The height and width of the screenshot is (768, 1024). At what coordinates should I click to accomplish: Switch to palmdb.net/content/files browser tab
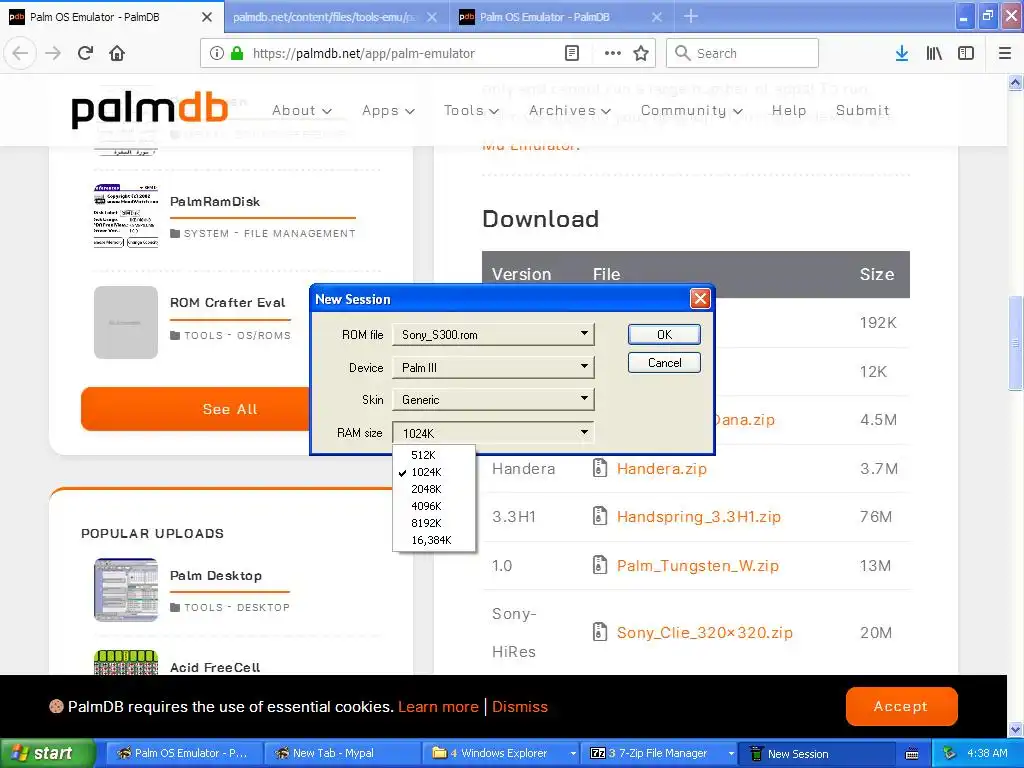[325, 17]
